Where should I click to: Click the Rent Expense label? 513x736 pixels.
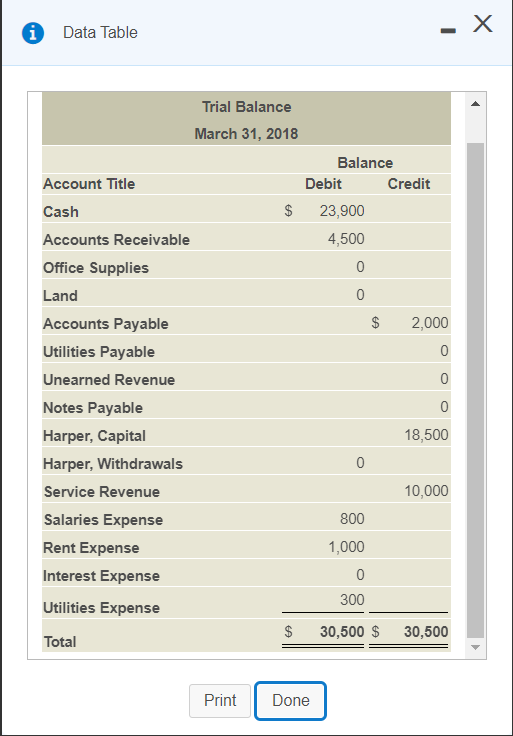click(x=91, y=548)
